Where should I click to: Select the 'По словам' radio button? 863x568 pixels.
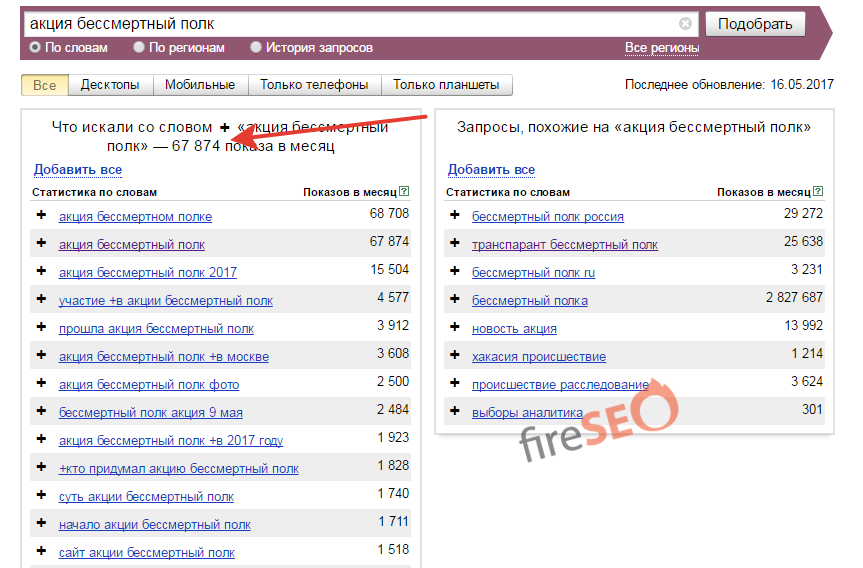pyautogui.click(x=36, y=47)
